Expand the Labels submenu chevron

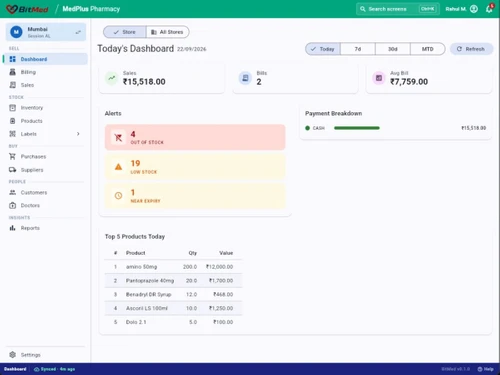pyautogui.click(x=78, y=134)
